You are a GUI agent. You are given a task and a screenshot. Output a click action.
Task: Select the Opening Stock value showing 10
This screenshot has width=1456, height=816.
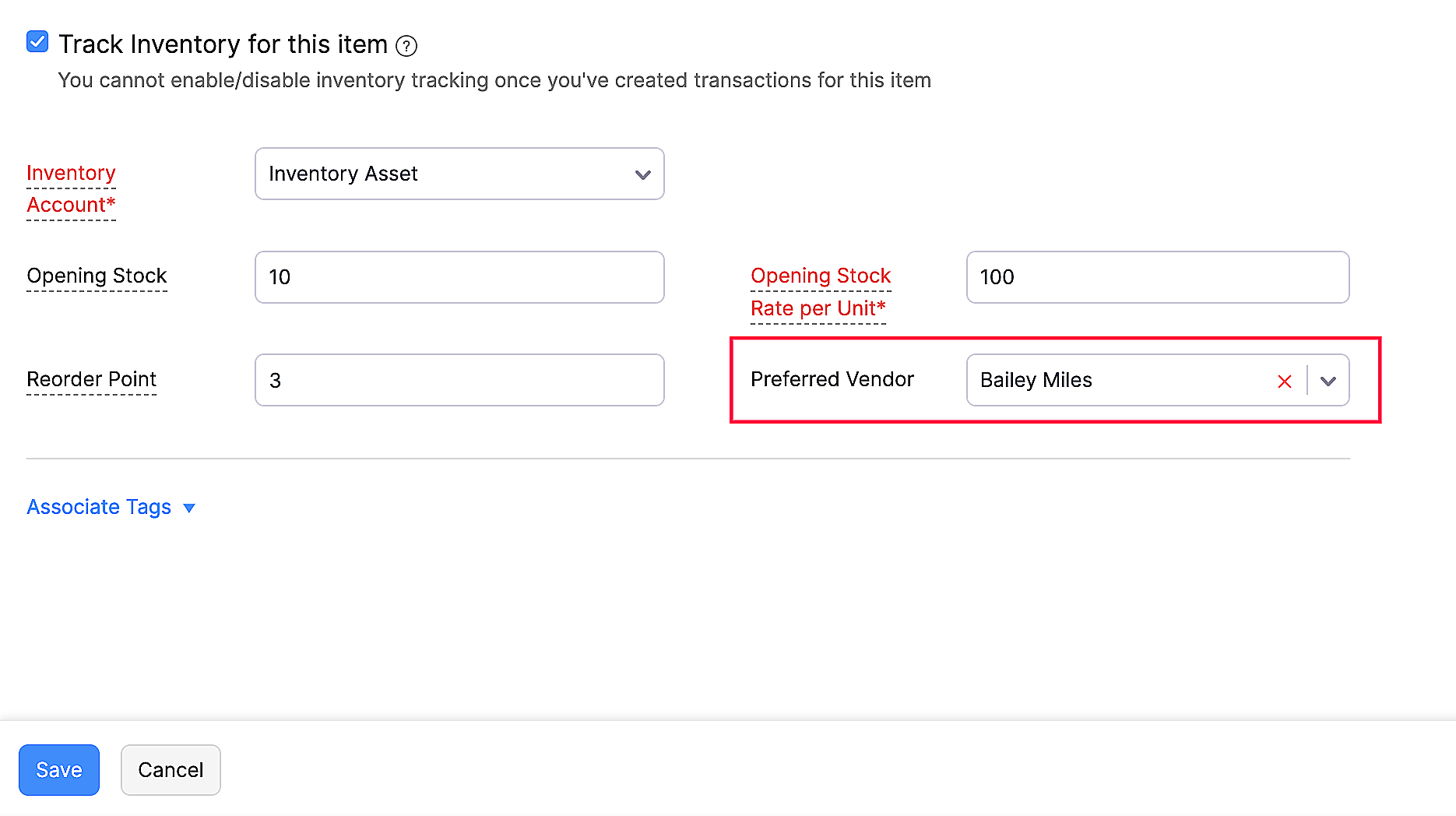click(x=459, y=277)
